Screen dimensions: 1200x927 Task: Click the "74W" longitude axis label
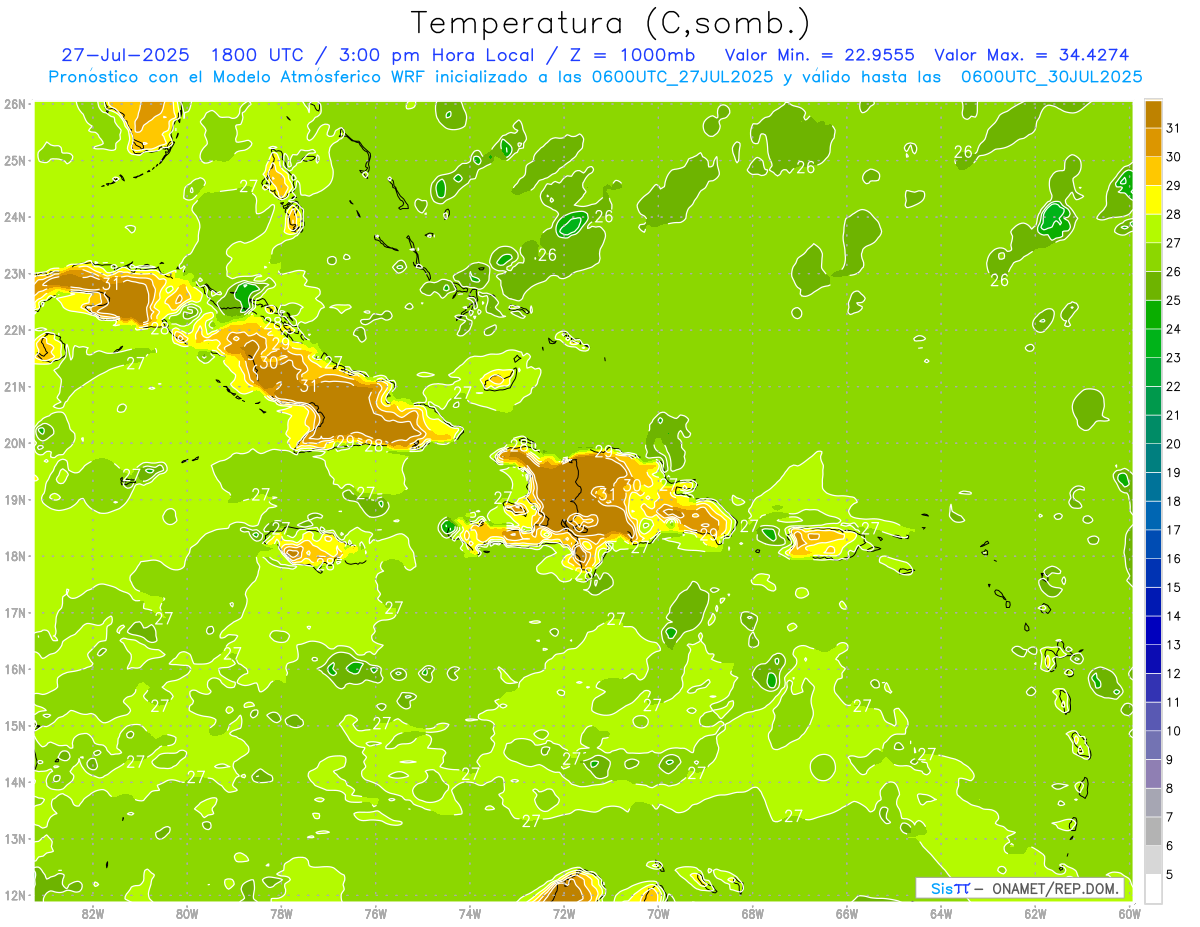tap(470, 912)
